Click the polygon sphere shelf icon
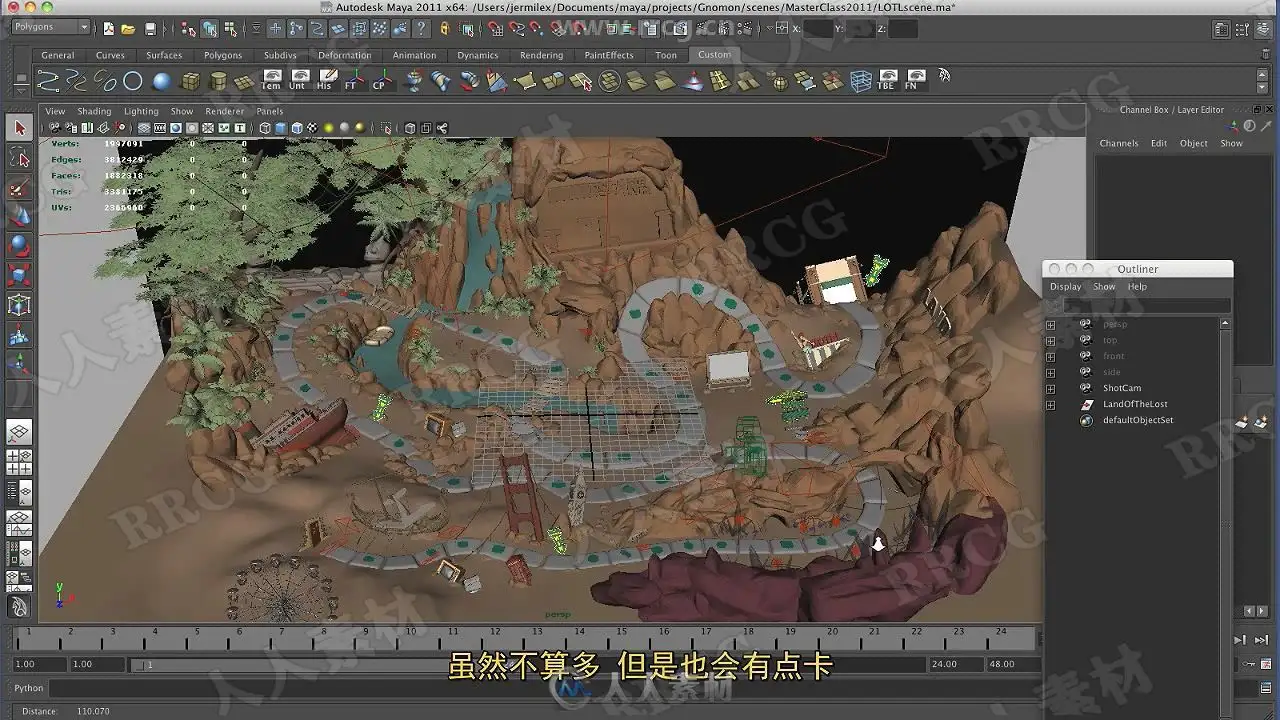 (x=162, y=81)
